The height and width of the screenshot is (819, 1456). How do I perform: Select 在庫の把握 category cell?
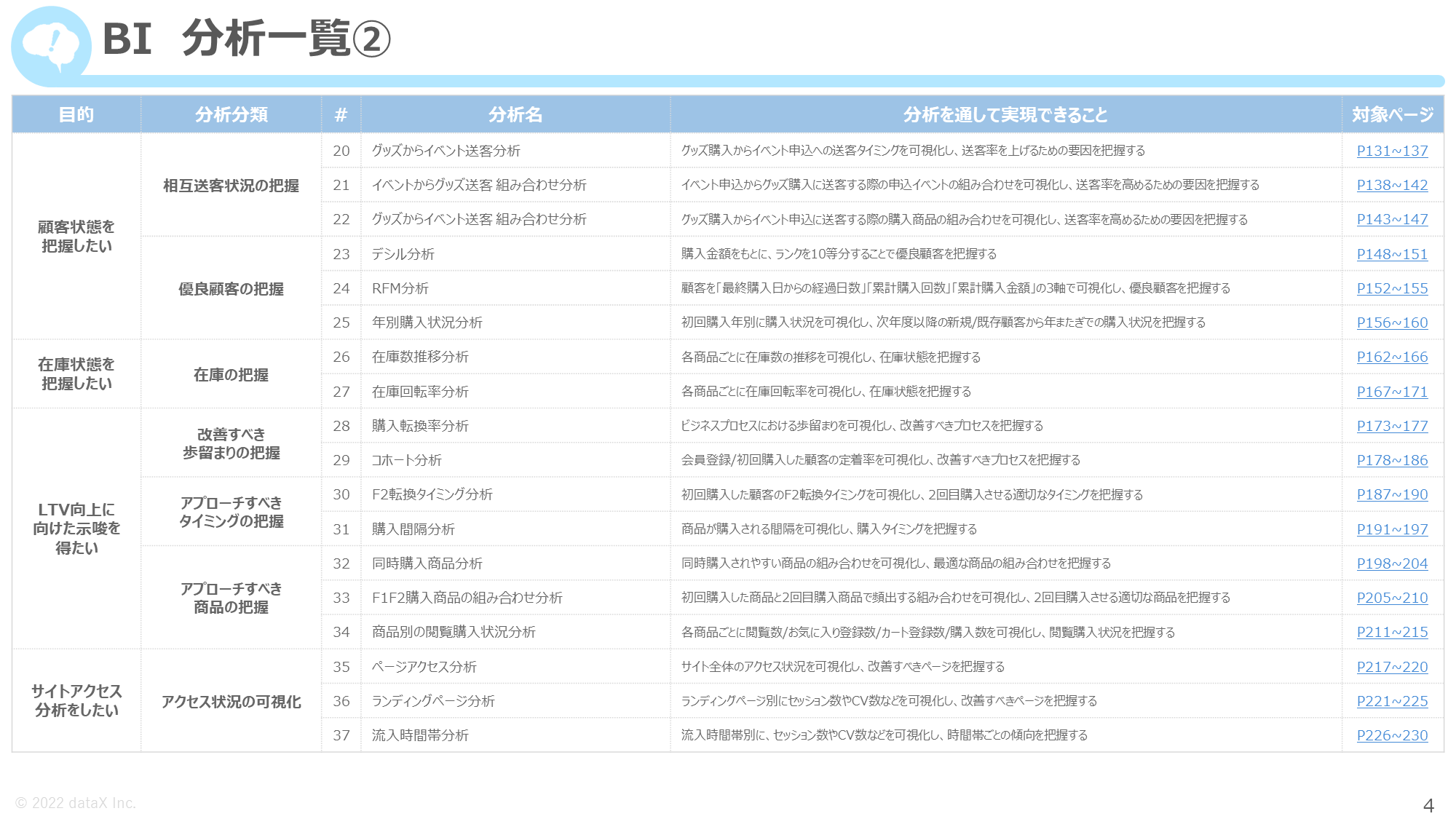click(232, 375)
